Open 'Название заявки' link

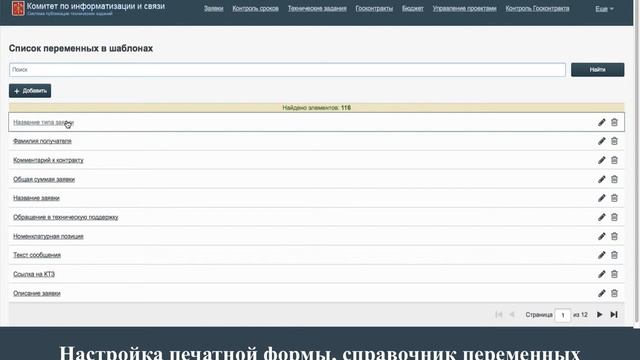(x=36, y=198)
